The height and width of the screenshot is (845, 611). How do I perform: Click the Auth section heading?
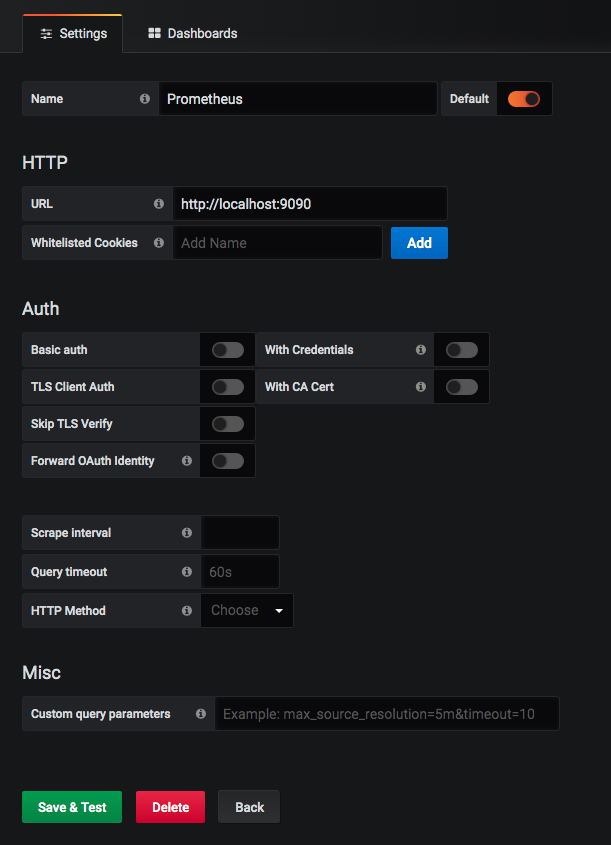tap(40, 309)
